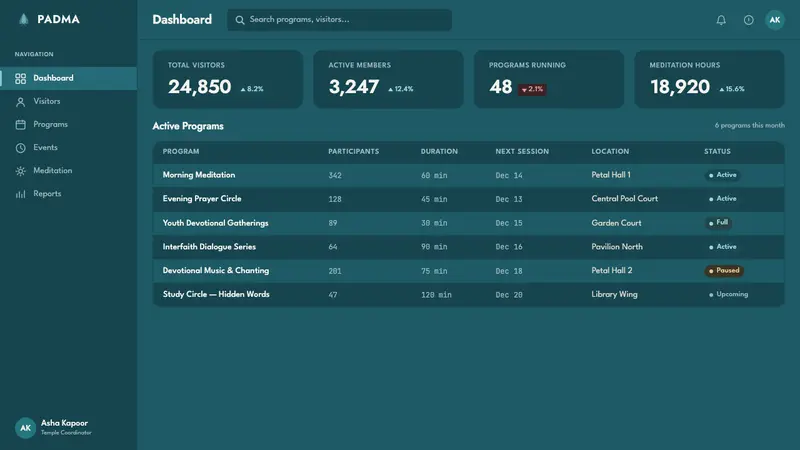Screen dimensions: 800x450
Task: Click Active status for Interfaith Dialogue Series
Action: click(x=723, y=246)
